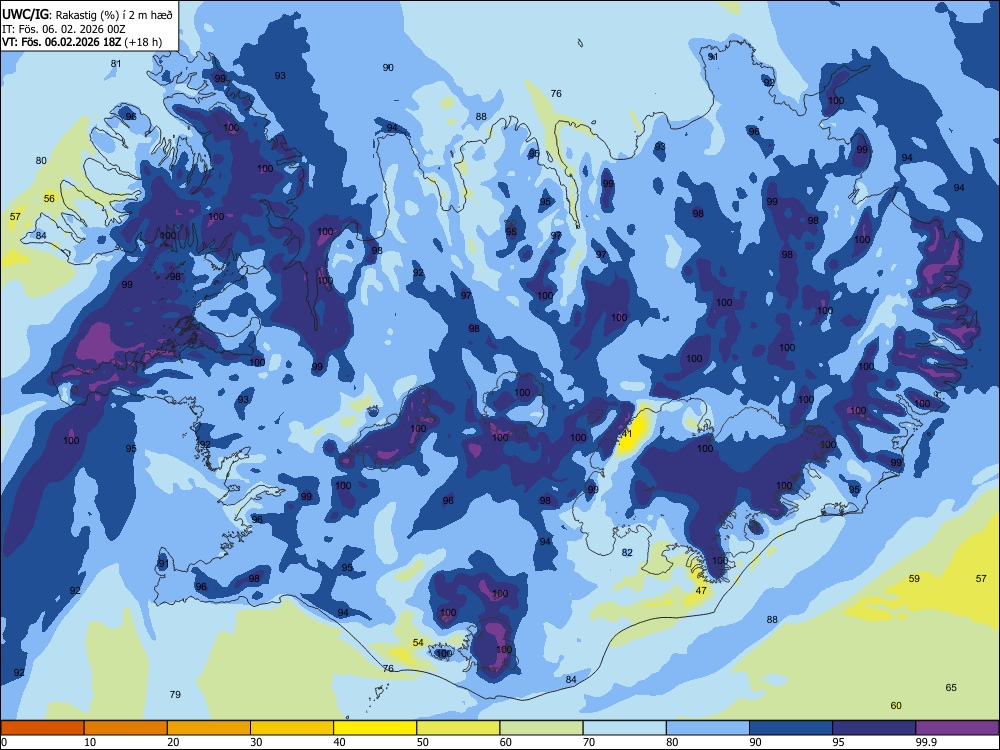The image size is (1000, 750).
Task: Click the title 'UWC/IG: Rakastig (%) í 2 m hæð'
Action: coord(87,15)
